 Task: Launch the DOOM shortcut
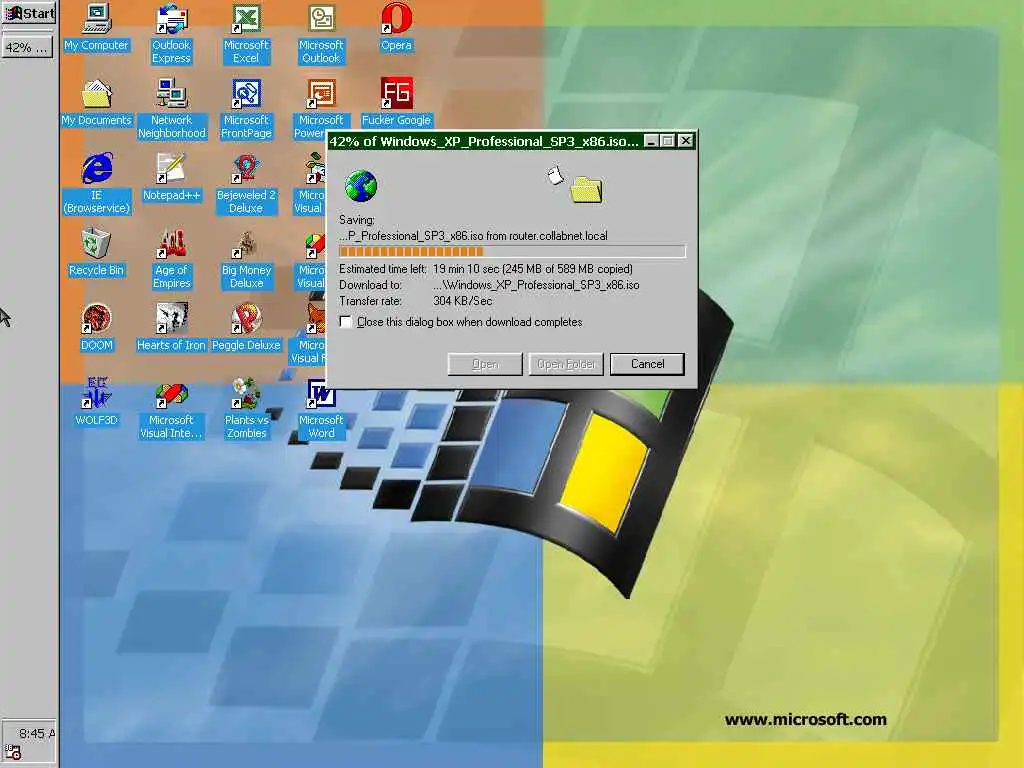pos(97,328)
